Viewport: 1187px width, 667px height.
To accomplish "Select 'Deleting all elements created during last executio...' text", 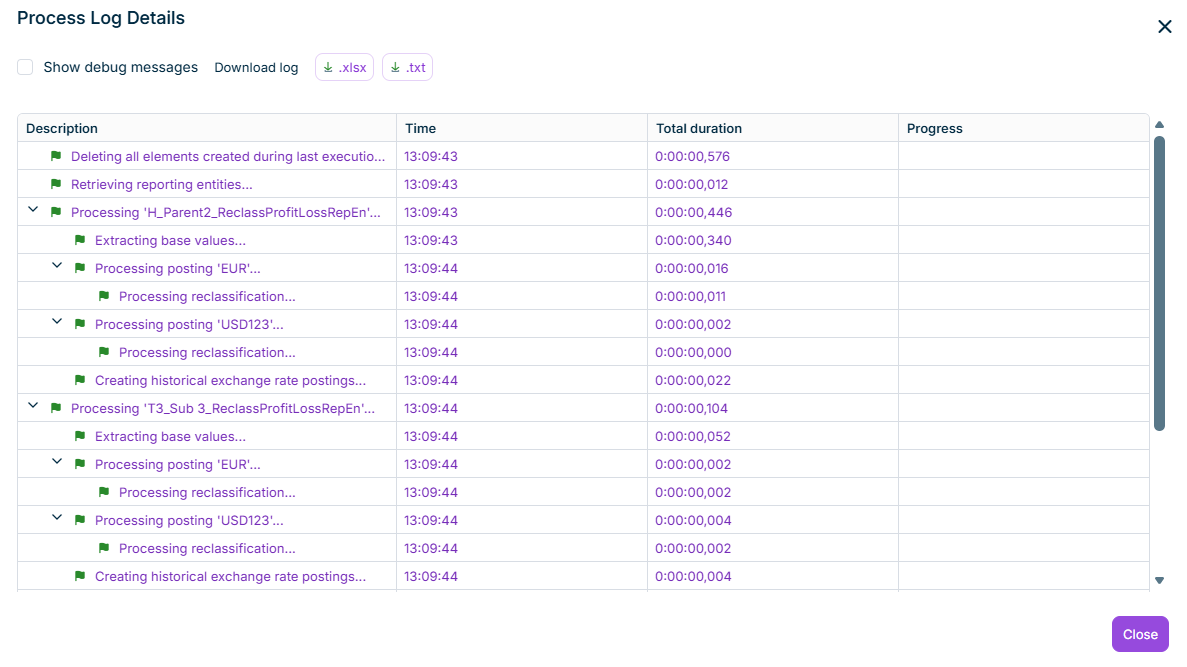I will (228, 157).
